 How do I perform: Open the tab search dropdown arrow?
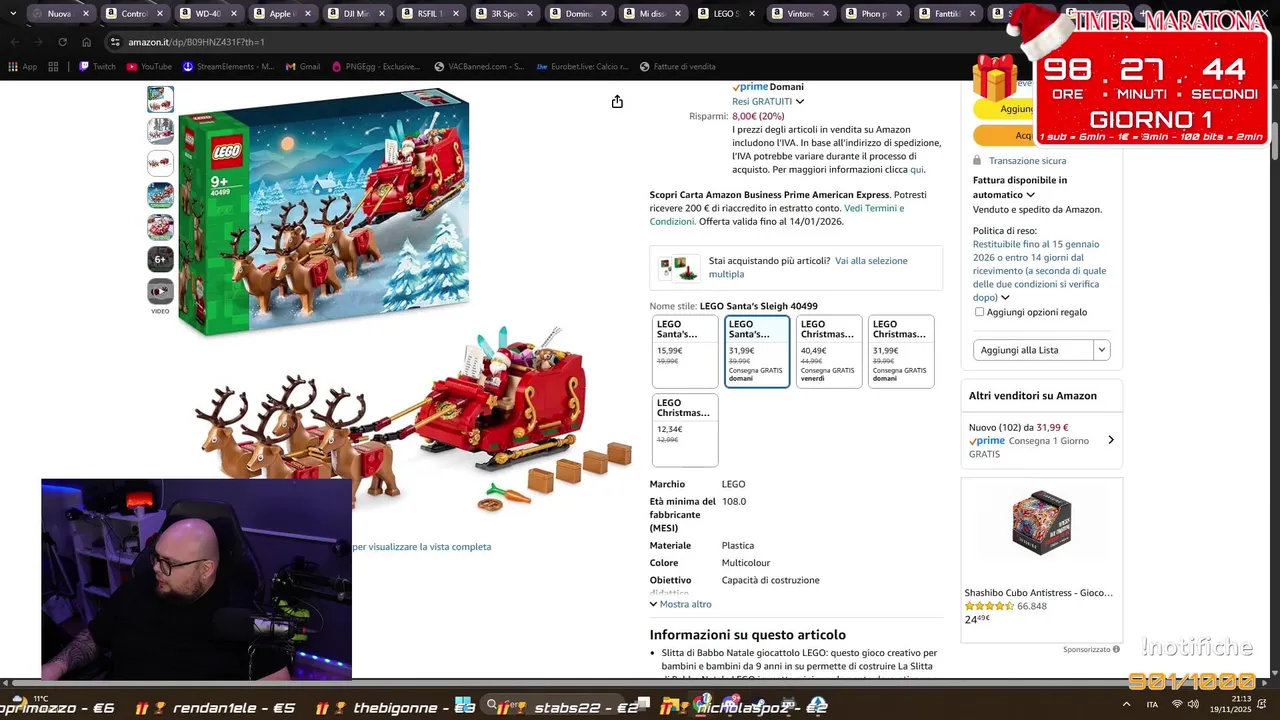coord(13,14)
